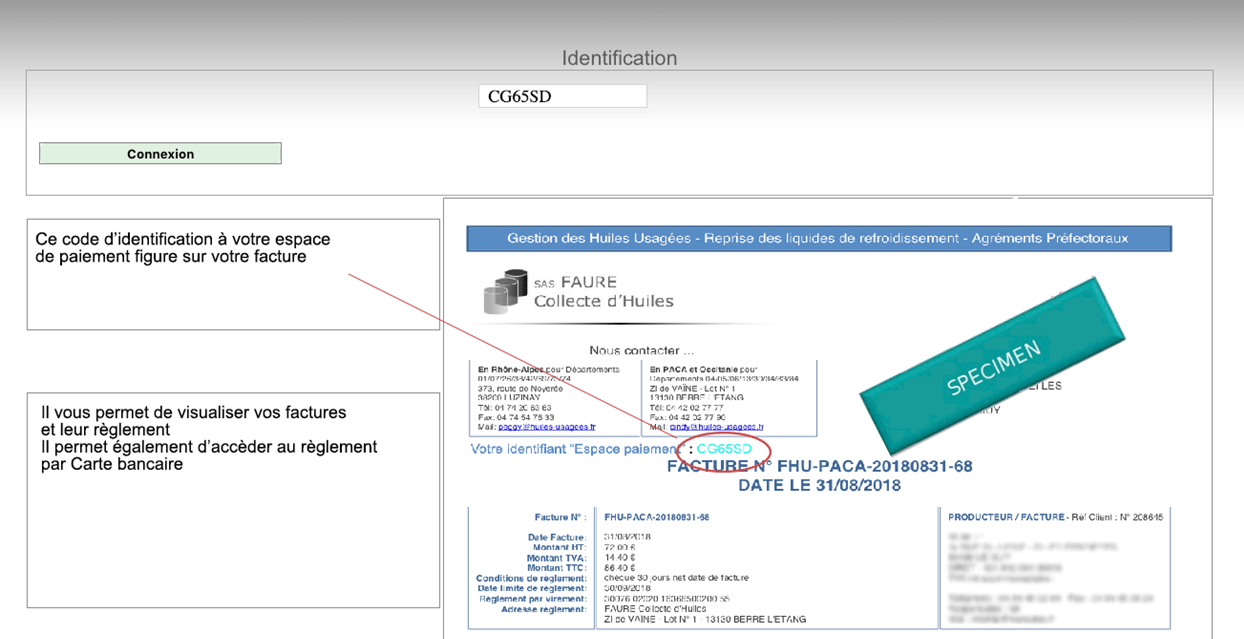
Task: Click the Connexion button
Action: click(160, 154)
